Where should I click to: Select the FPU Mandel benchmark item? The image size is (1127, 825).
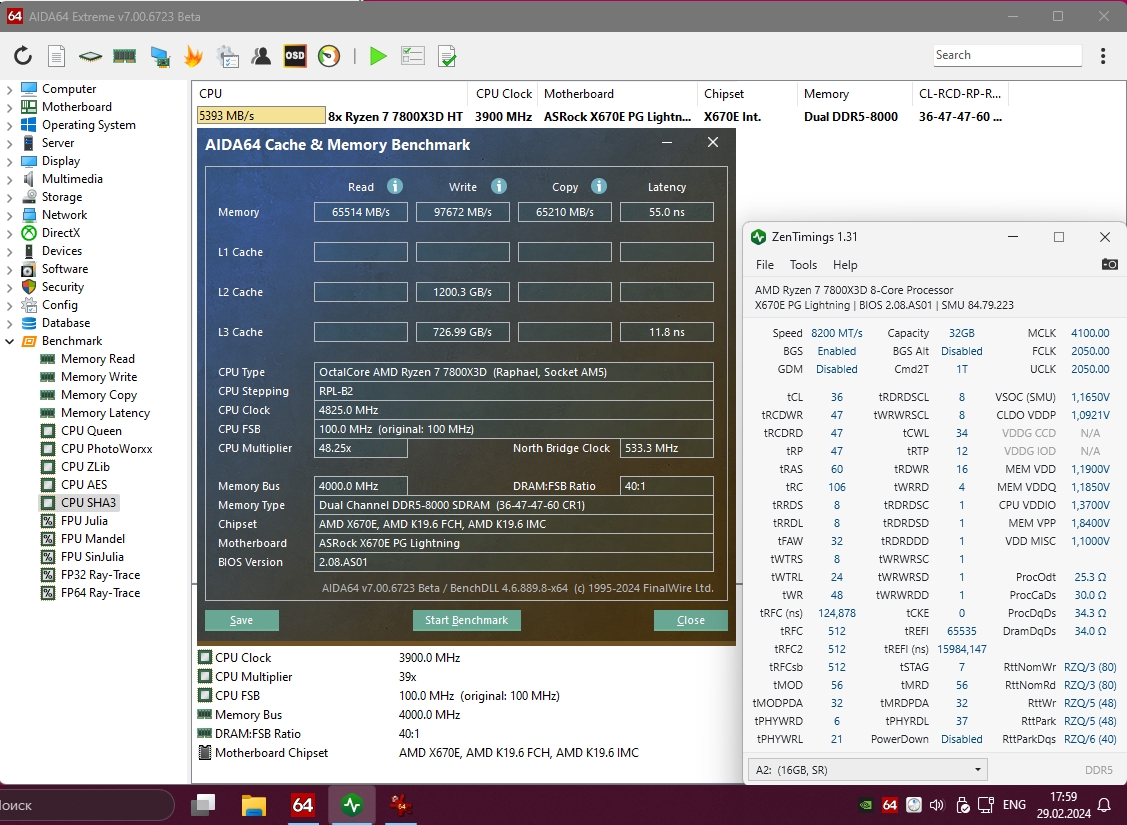(x=93, y=538)
